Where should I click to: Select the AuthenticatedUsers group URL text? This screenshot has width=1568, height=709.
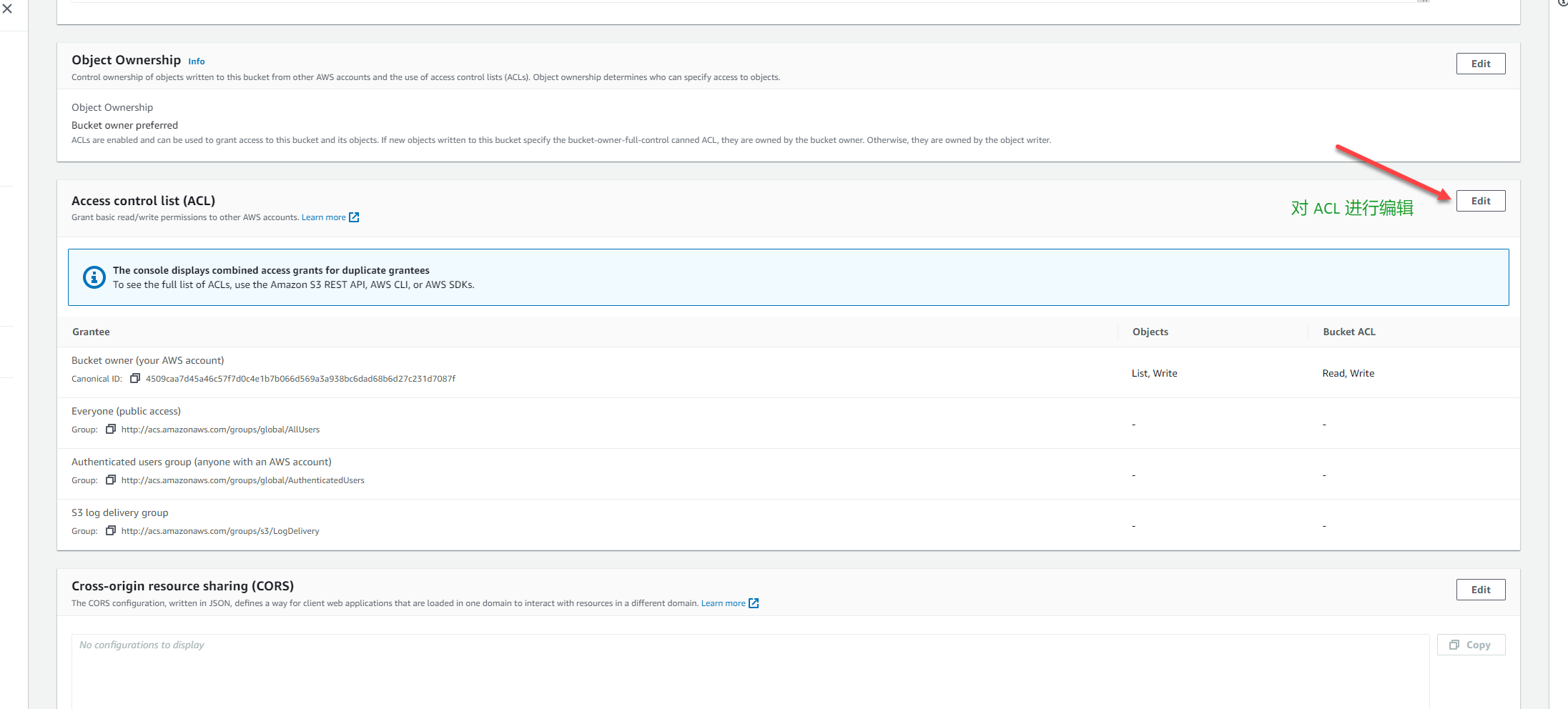243,480
